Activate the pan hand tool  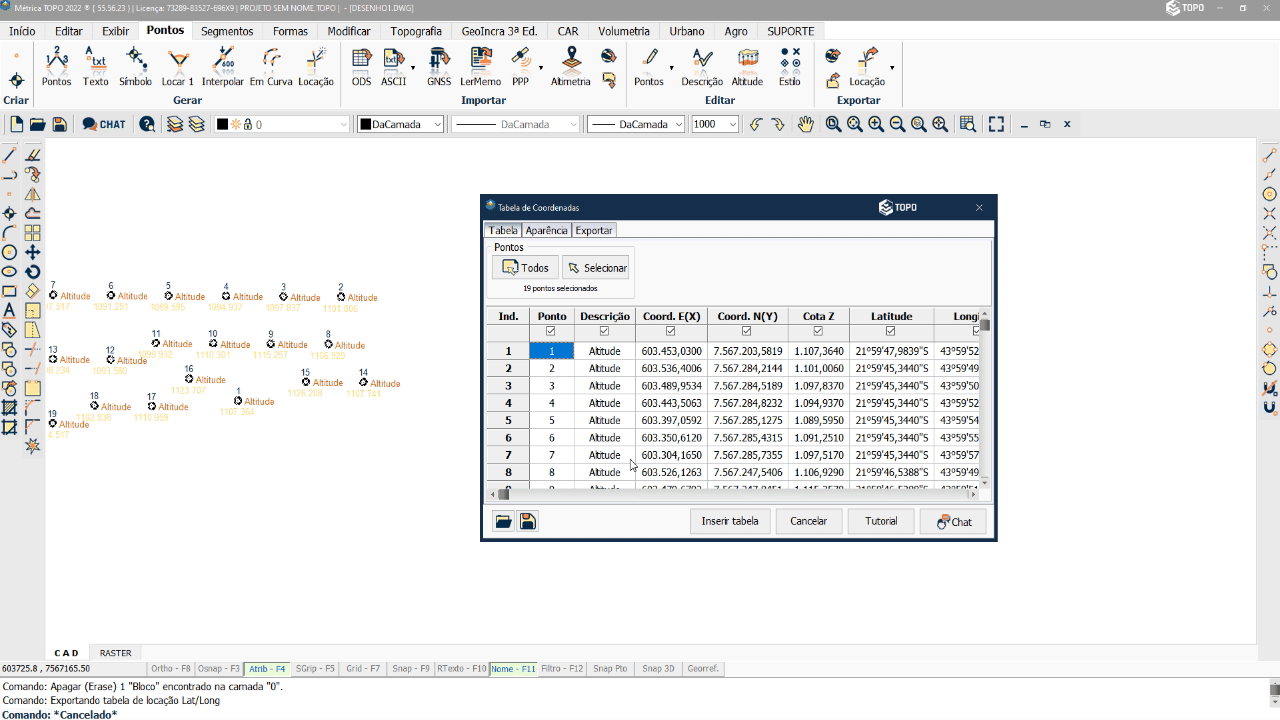click(x=805, y=124)
